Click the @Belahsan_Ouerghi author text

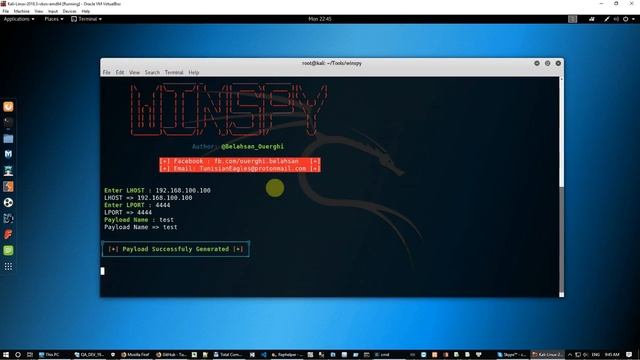[252, 147]
